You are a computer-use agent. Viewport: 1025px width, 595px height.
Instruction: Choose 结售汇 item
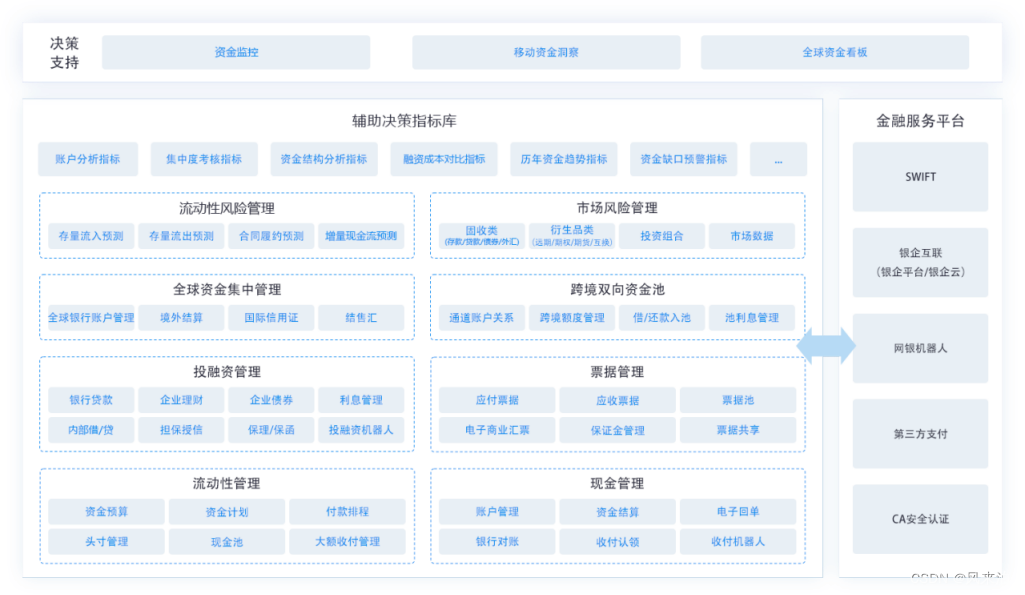[x=361, y=318]
